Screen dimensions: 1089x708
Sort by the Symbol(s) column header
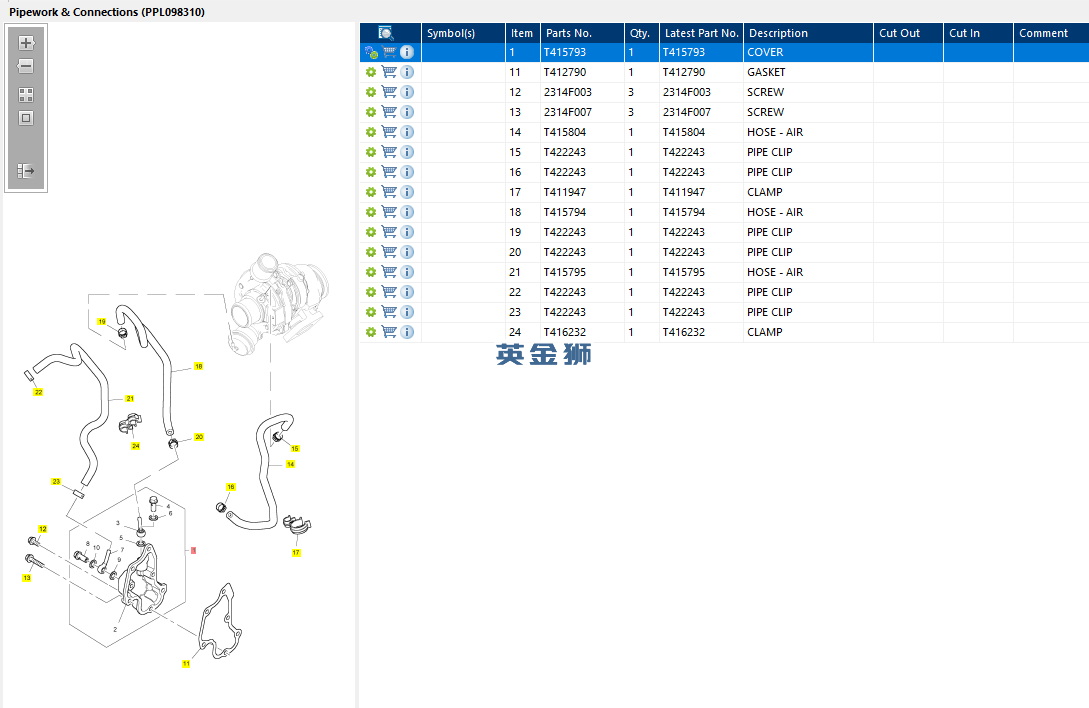(463, 33)
